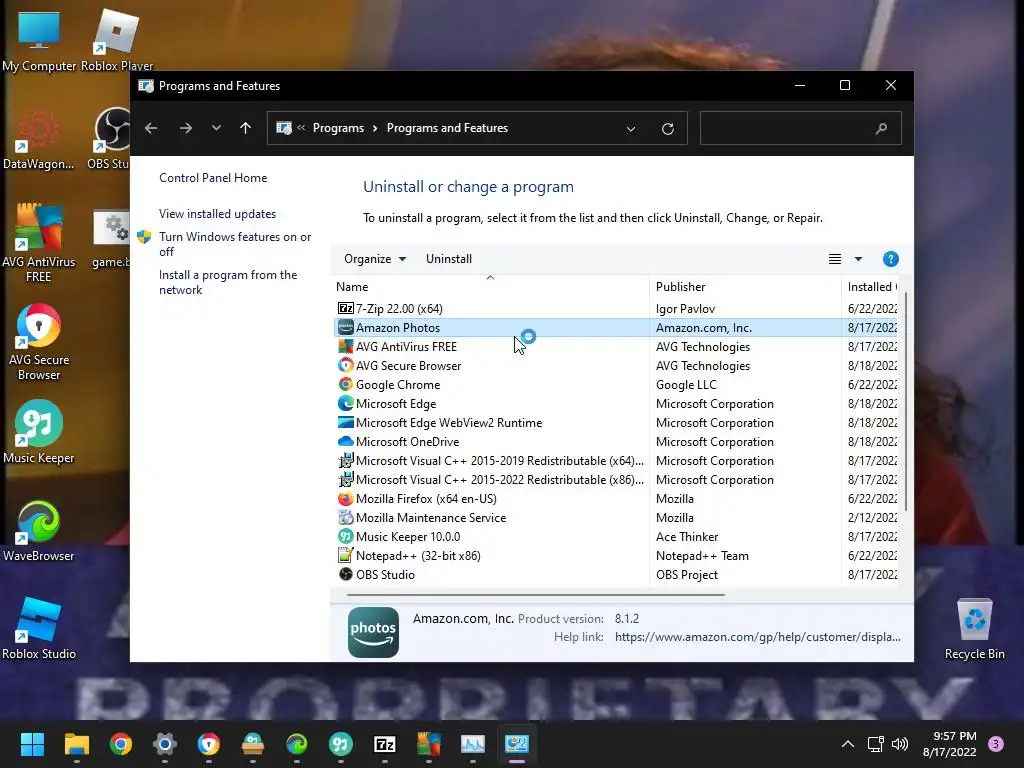This screenshot has width=1024, height=768.
Task: Click the Amazon Photos list icon
Action: tap(345, 327)
